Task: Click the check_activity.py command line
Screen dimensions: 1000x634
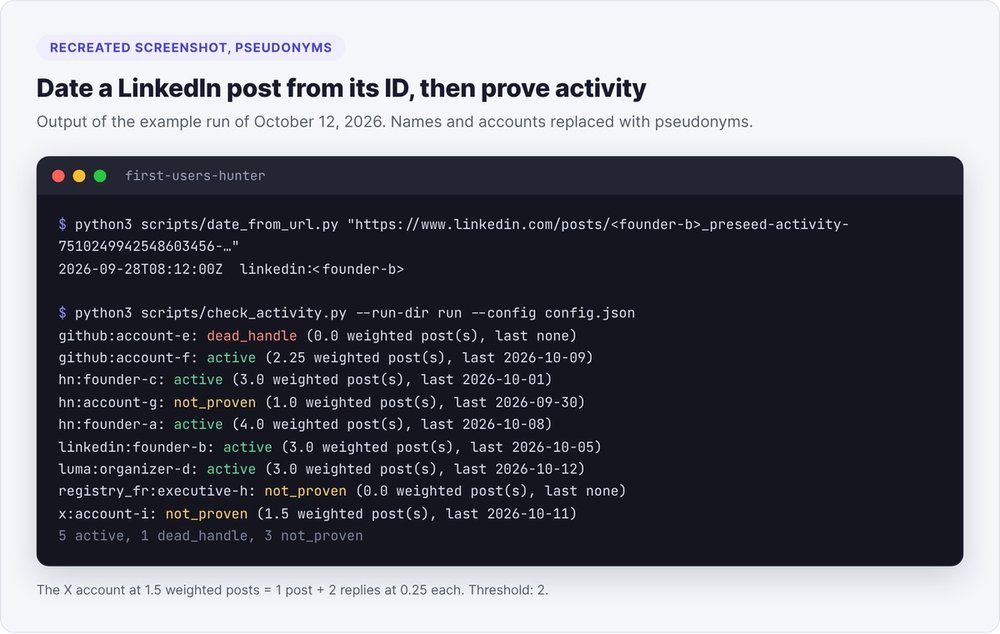Action: (346, 313)
